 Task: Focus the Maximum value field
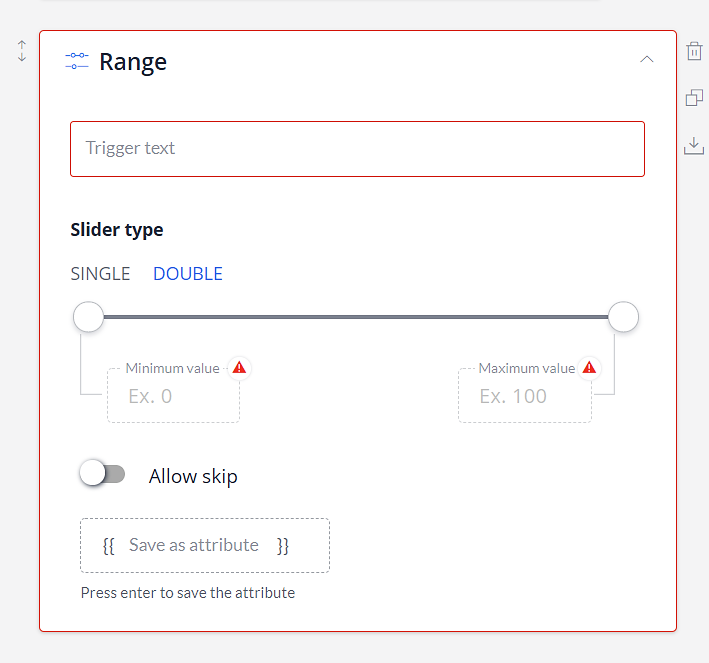pyautogui.click(x=525, y=396)
